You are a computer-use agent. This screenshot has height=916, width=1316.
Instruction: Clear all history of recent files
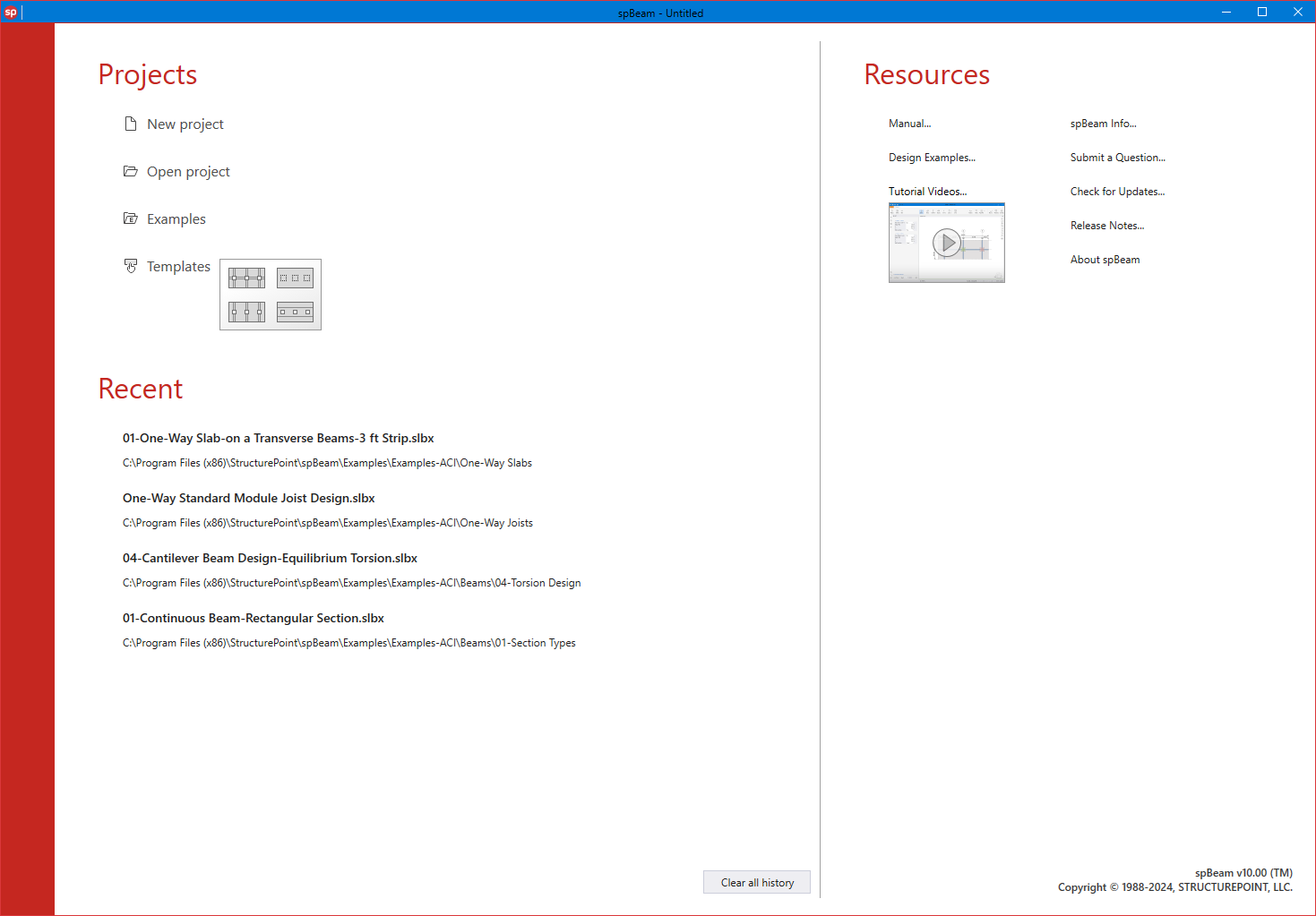tap(757, 882)
